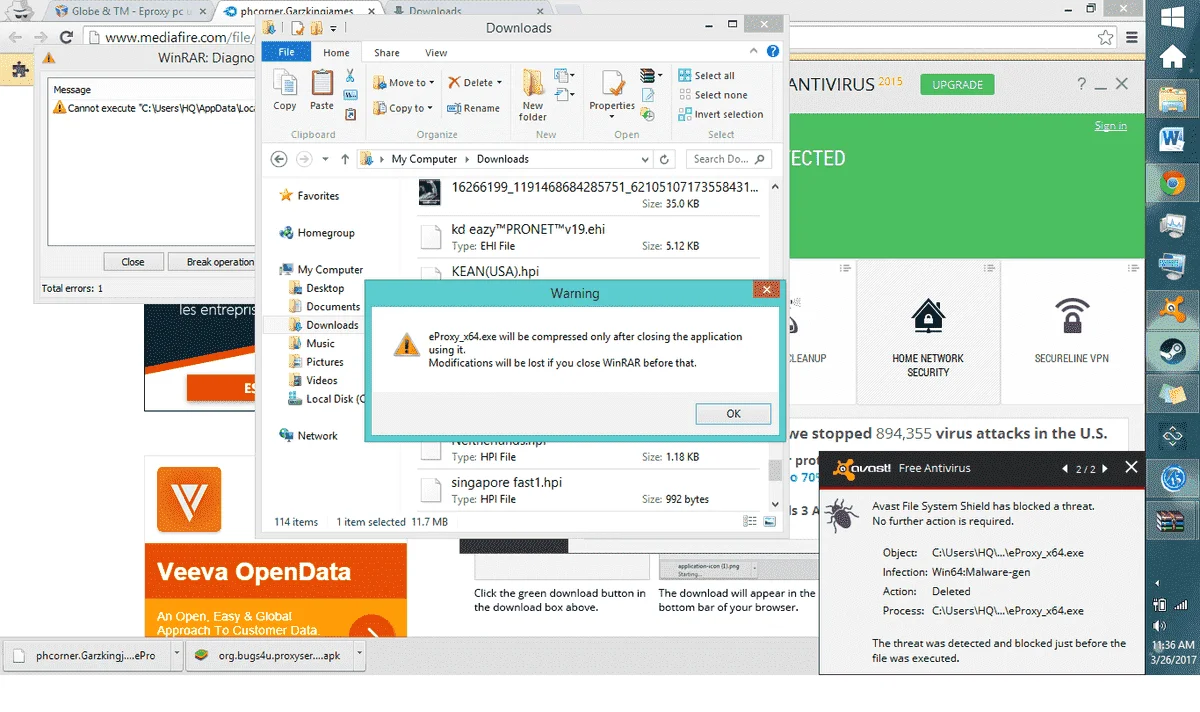Image resolution: width=1200 pixels, height=712 pixels.
Task: Click the Rename button in Organize group
Action: pos(473,108)
